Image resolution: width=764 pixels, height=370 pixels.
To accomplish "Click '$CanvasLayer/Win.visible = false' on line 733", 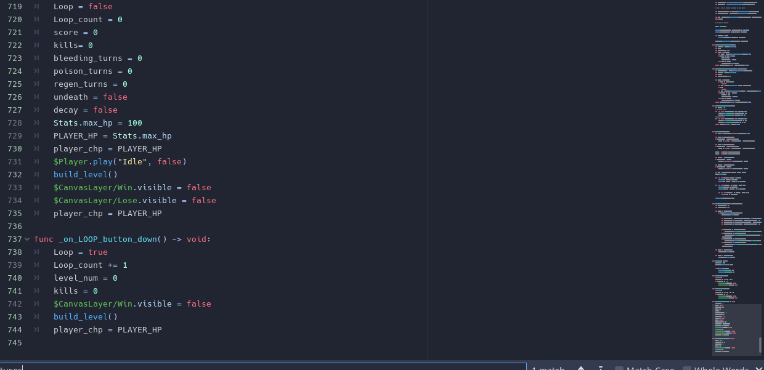I will coord(132,187).
